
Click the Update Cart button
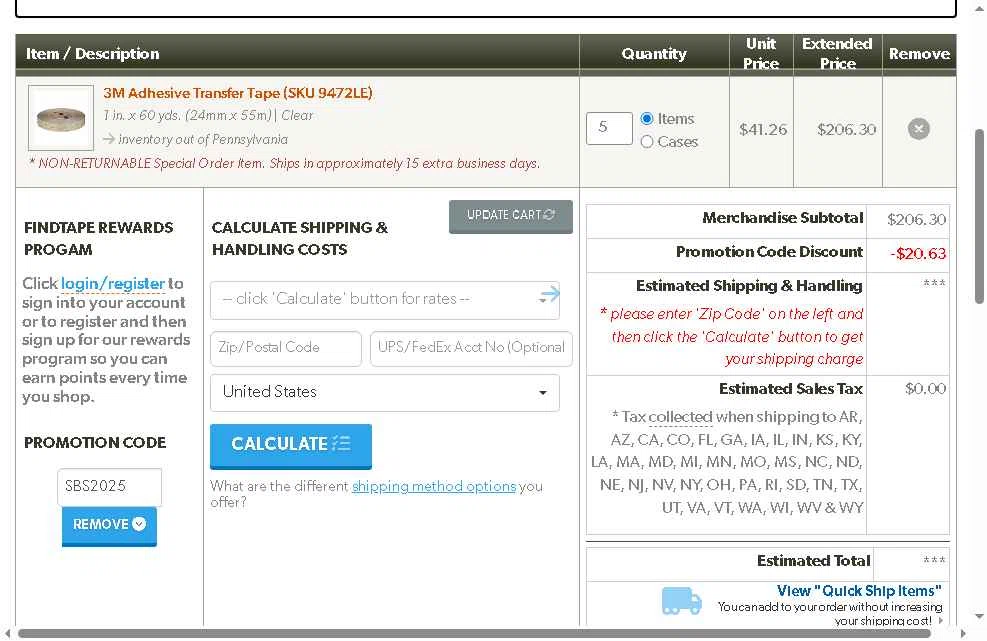pos(510,216)
